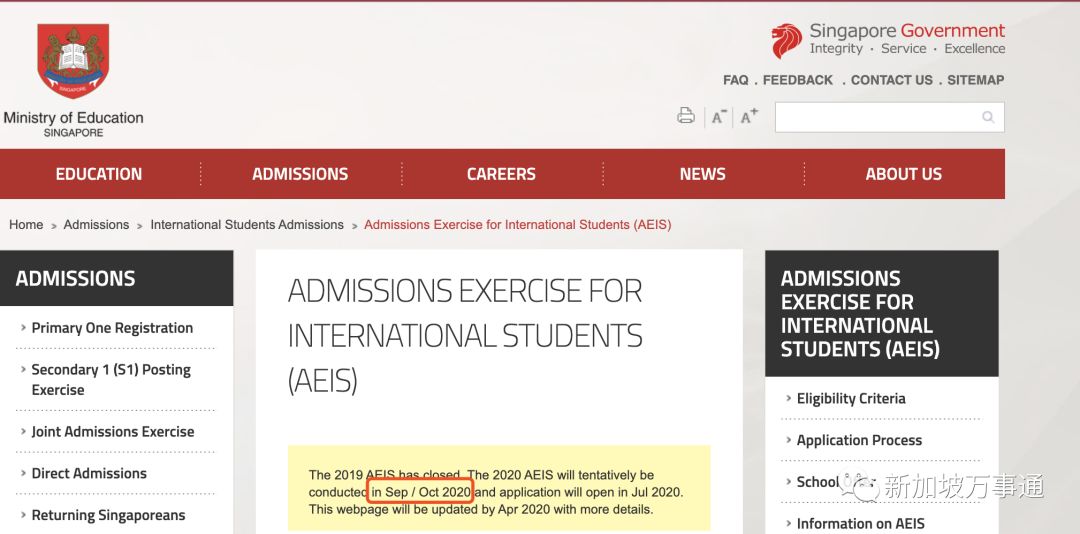Click the printer icon
This screenshot has height=534, width=1080.
point(685,116)
